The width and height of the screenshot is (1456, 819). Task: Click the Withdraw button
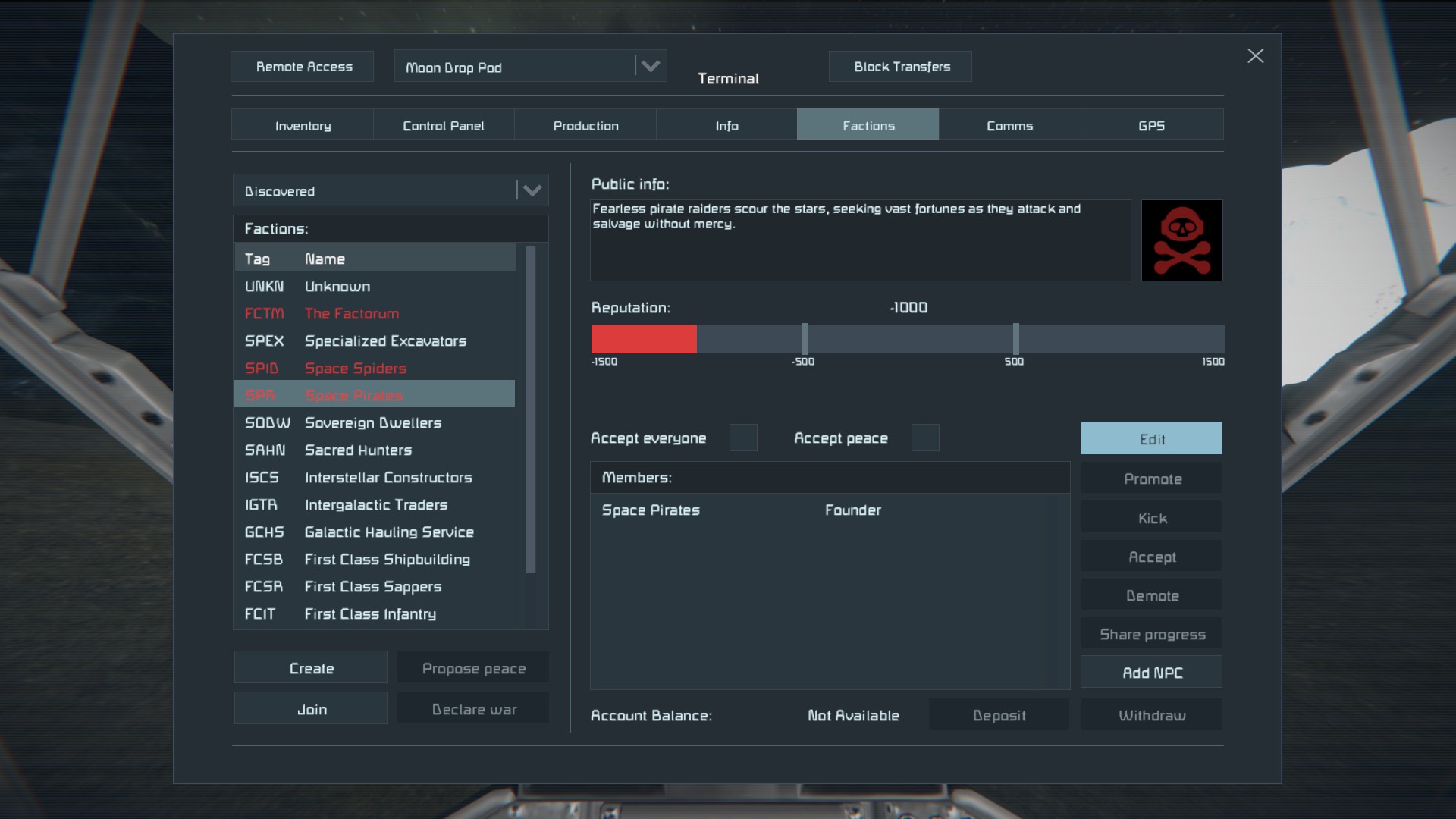[x=1151, y=714]
